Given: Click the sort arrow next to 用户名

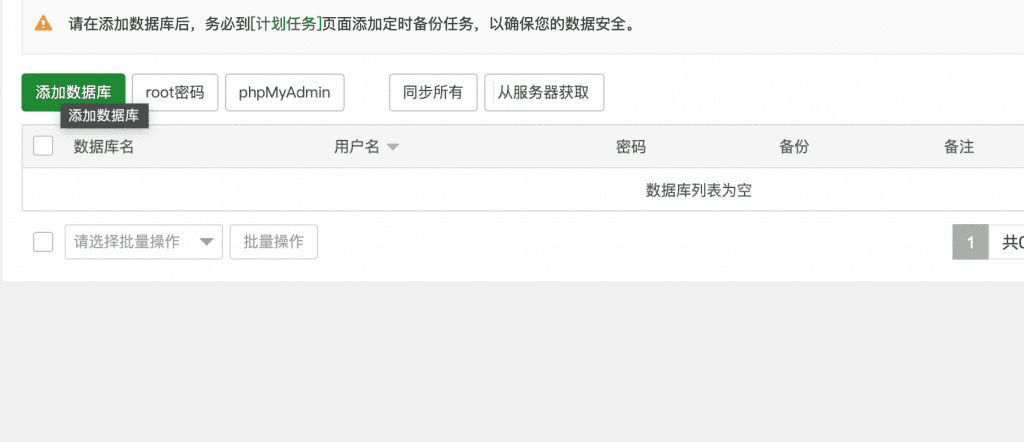Looking at the screenshot, I should [x=392, y=147].
